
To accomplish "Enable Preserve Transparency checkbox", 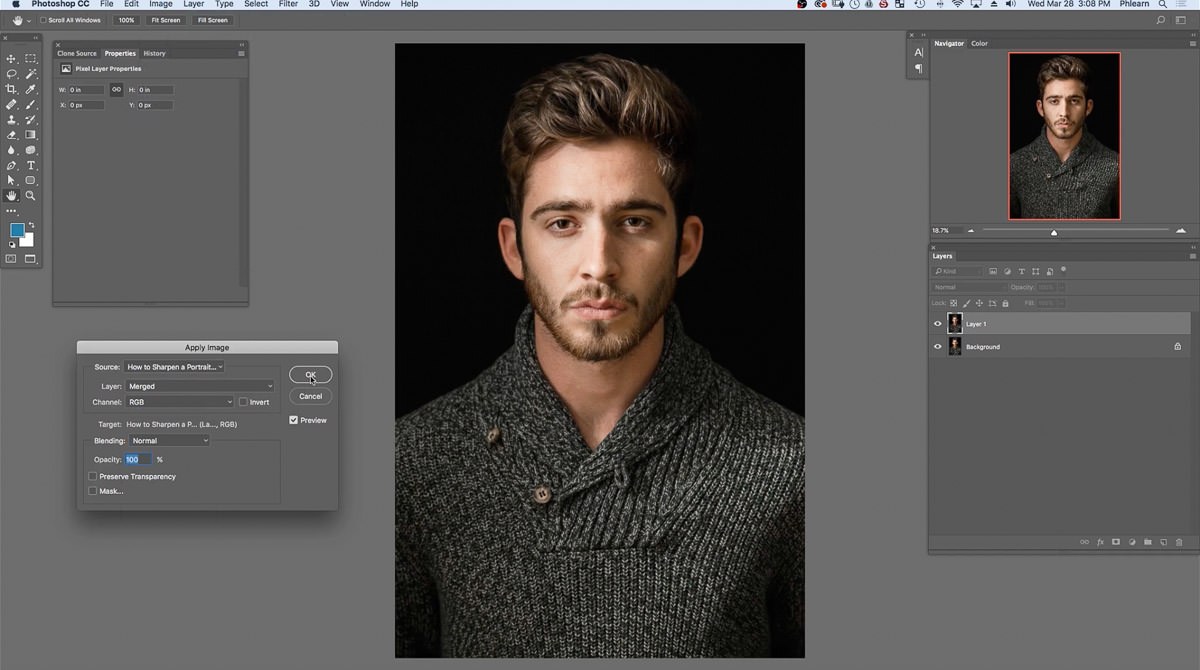I will (93, 477).
